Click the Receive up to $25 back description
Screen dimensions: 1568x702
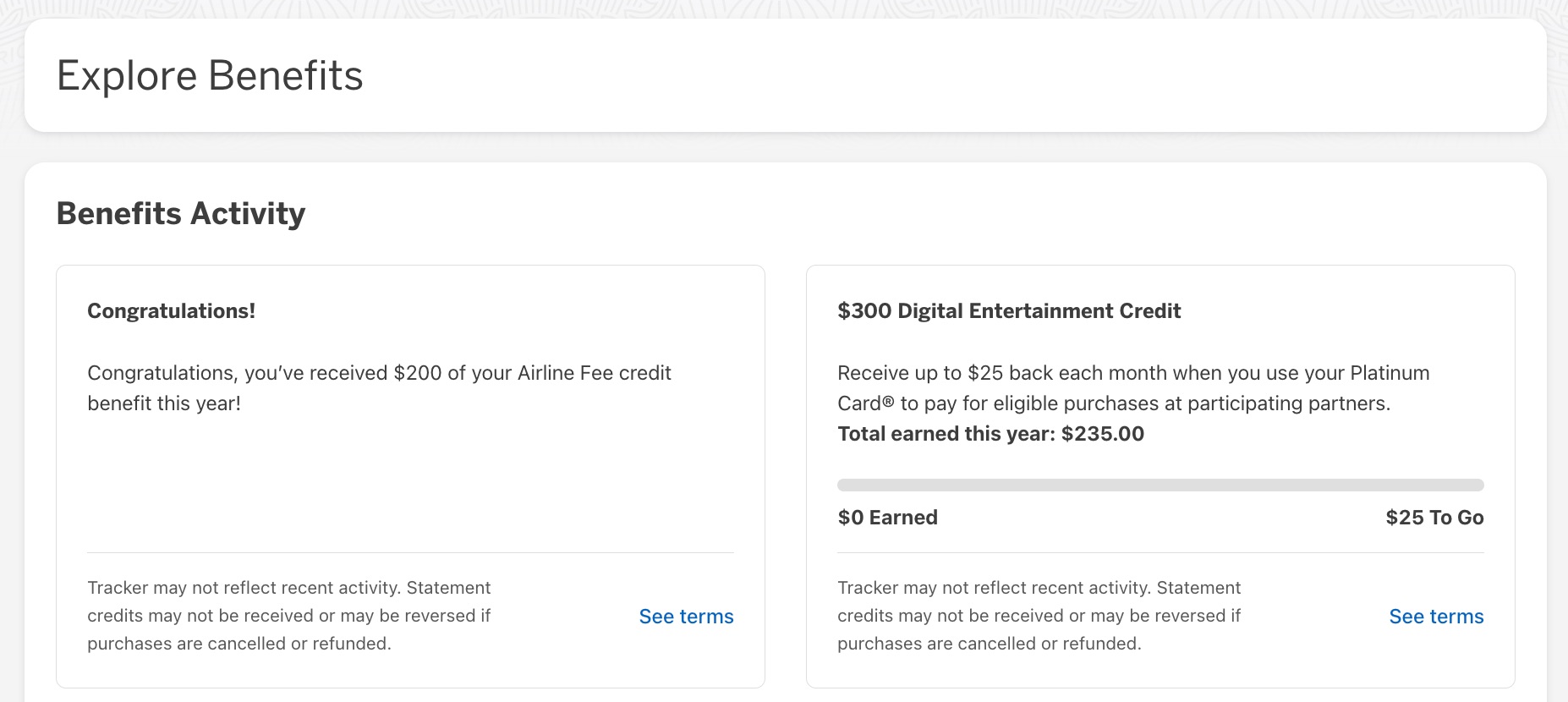pos(1133,388)
